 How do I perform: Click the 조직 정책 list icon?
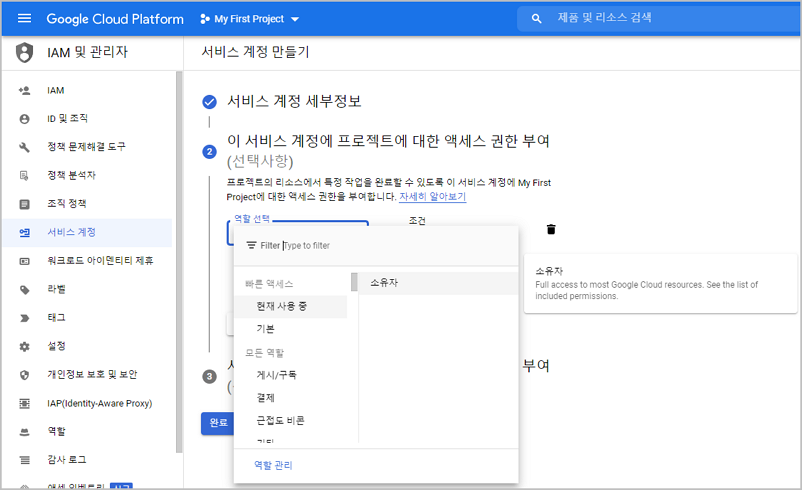pos(24,204)
